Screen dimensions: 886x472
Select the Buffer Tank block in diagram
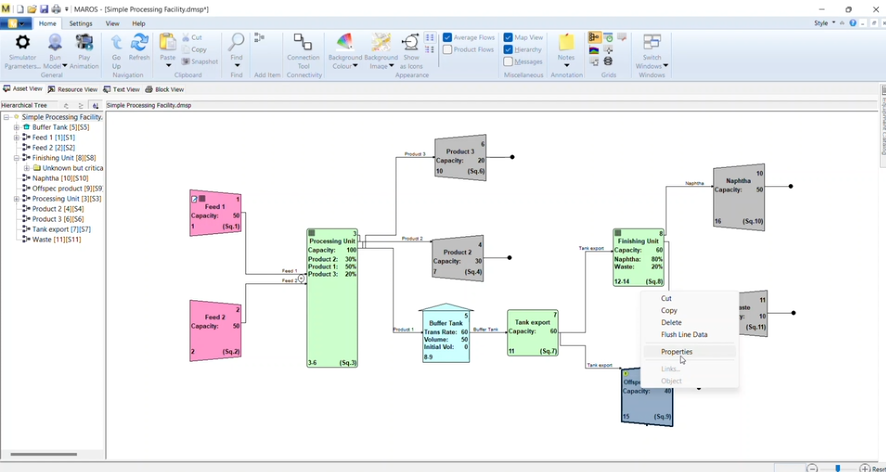(446, 334)
